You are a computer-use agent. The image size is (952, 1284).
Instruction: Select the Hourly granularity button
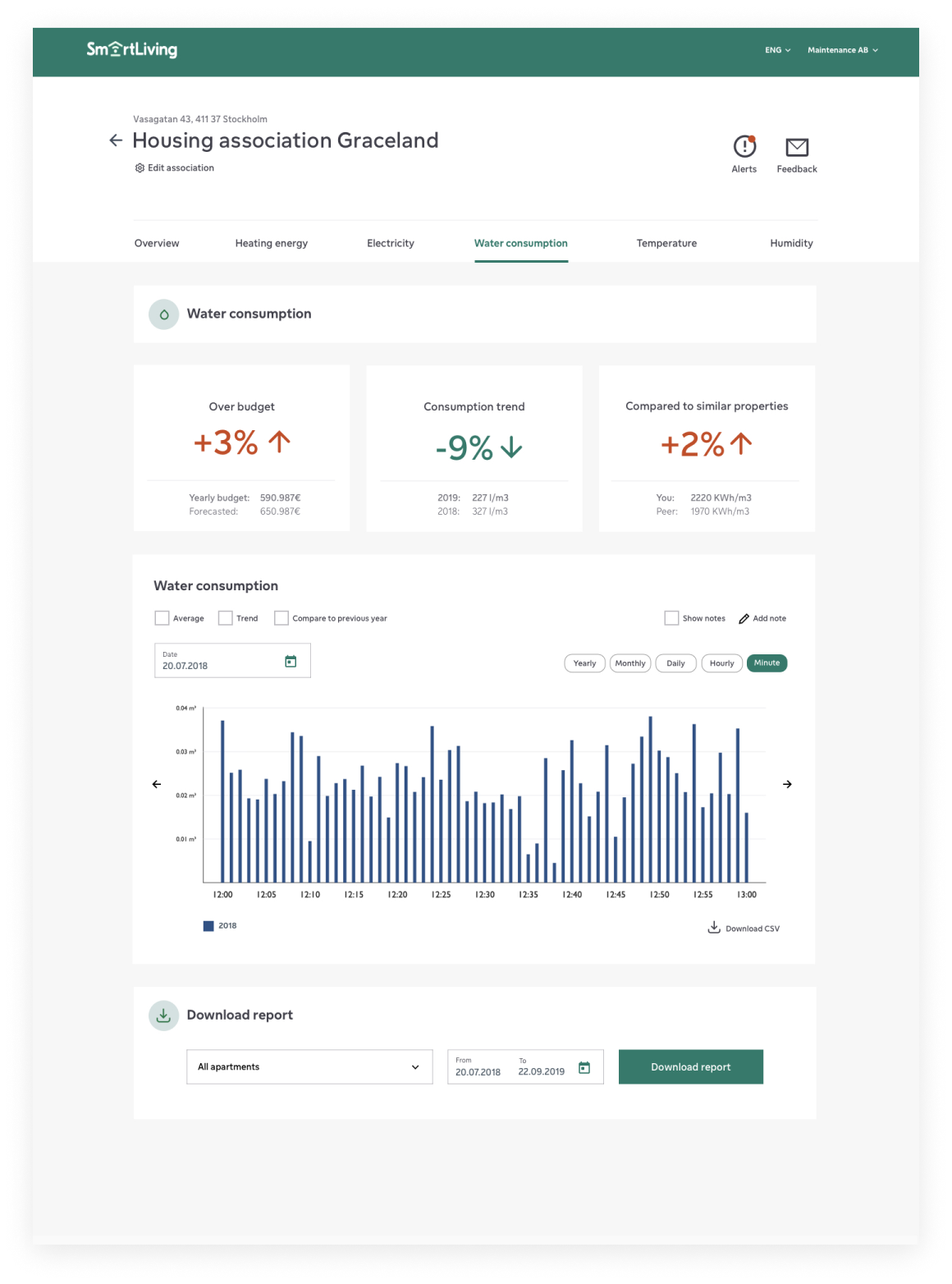[721, 663]
